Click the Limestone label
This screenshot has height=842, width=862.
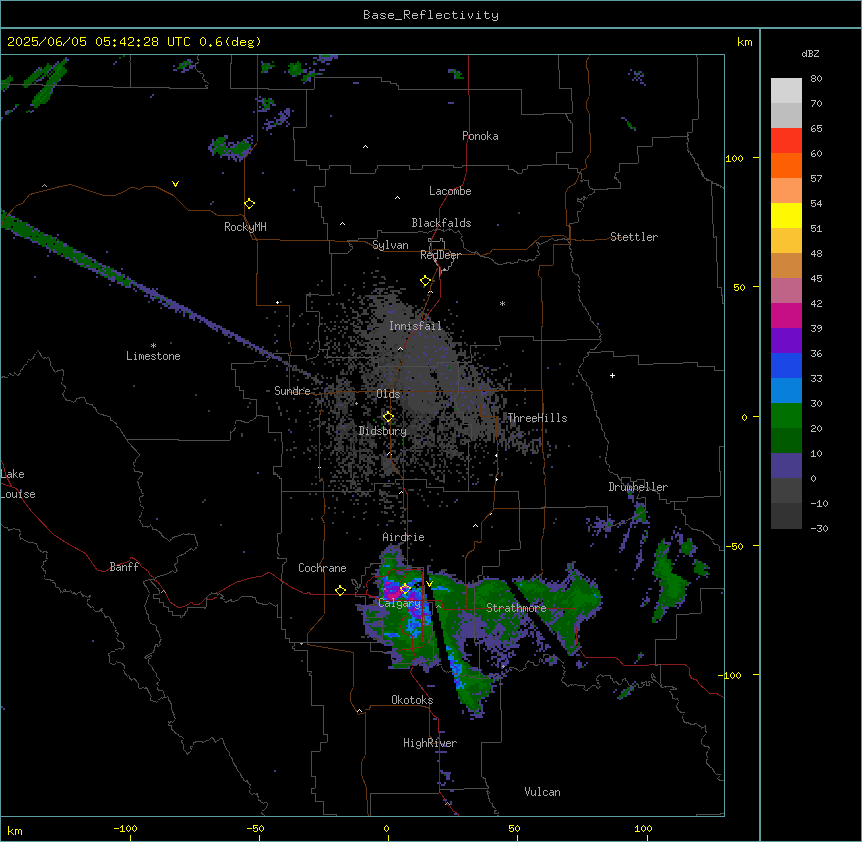pos(153,356)
